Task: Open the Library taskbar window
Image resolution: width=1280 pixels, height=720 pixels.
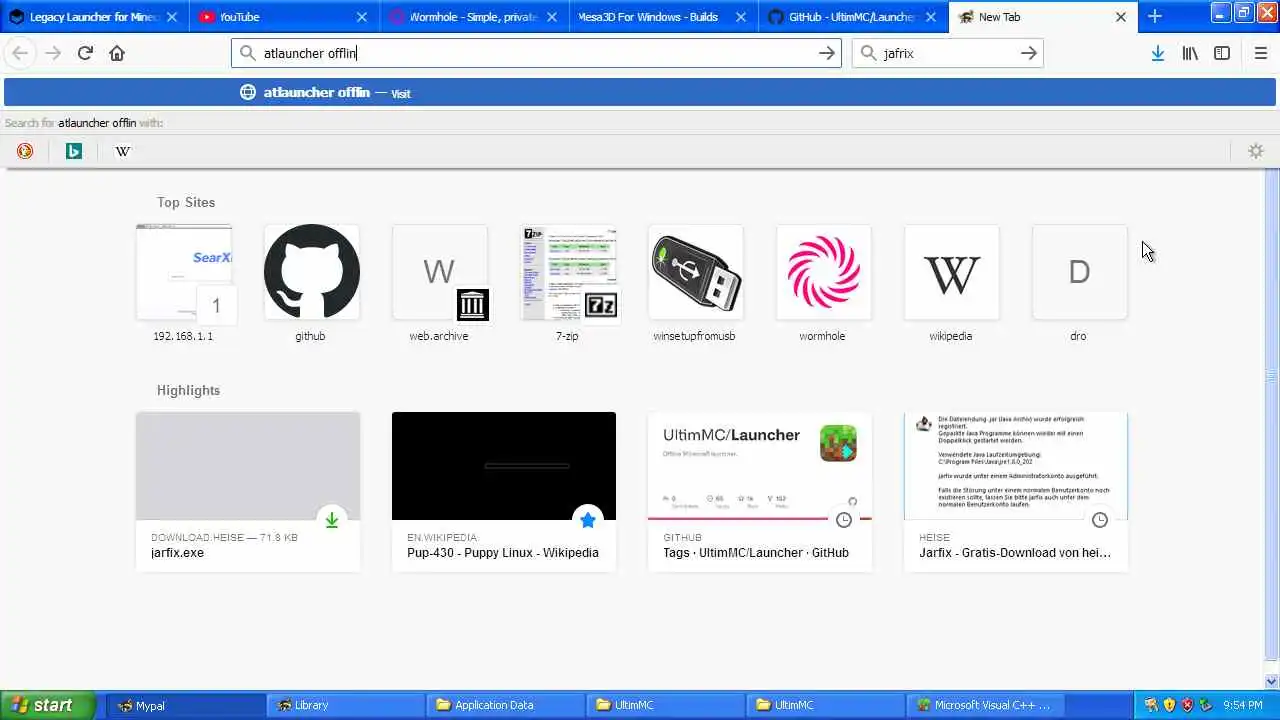Action: point(345,705)
